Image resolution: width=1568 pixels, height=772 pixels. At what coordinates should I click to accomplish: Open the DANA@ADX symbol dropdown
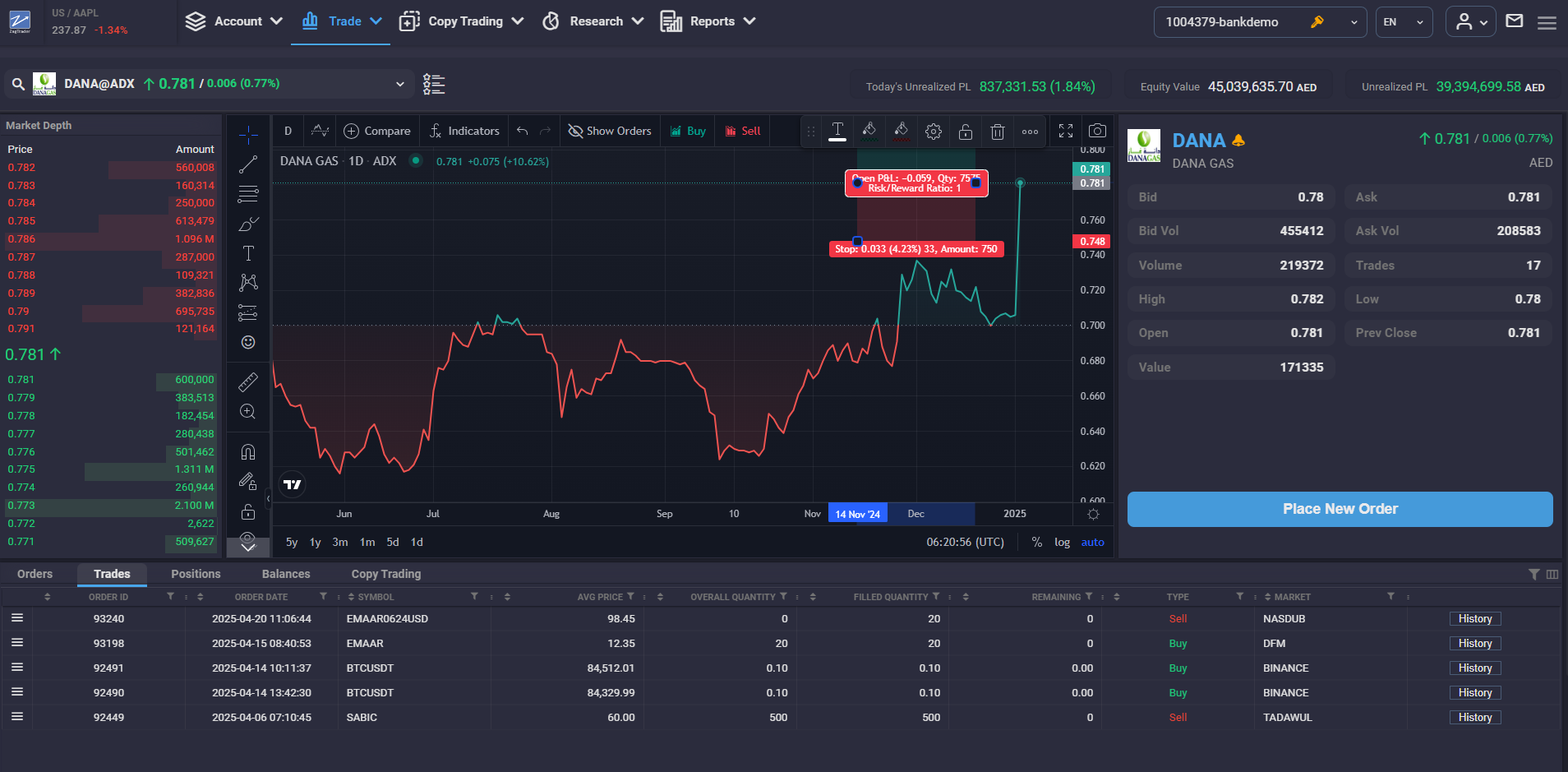coord(399,84)
